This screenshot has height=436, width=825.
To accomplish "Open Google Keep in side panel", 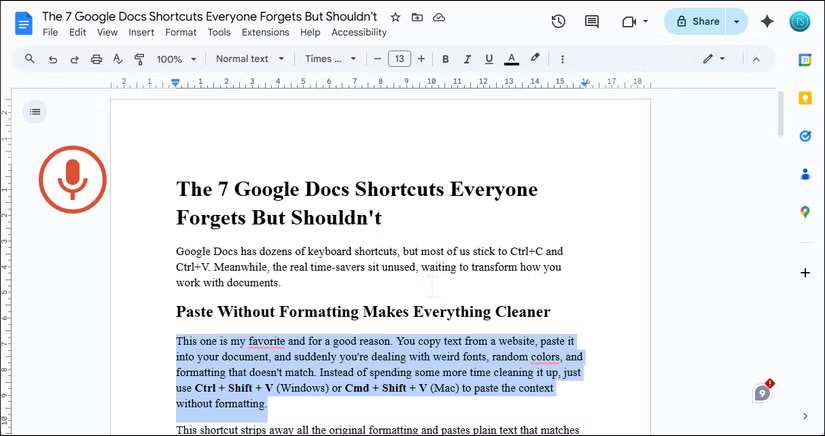I will pos(805,98).
